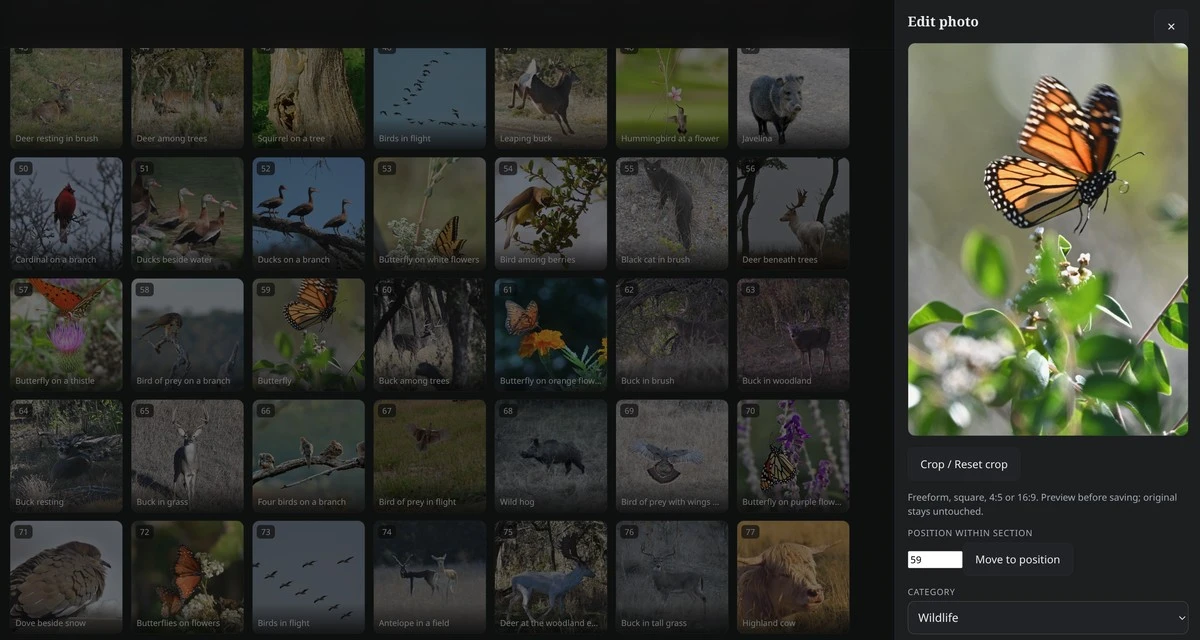1200x640 pixels.
Task: Open photo 76 Buck in tall grass
Action: coord(672,577)
